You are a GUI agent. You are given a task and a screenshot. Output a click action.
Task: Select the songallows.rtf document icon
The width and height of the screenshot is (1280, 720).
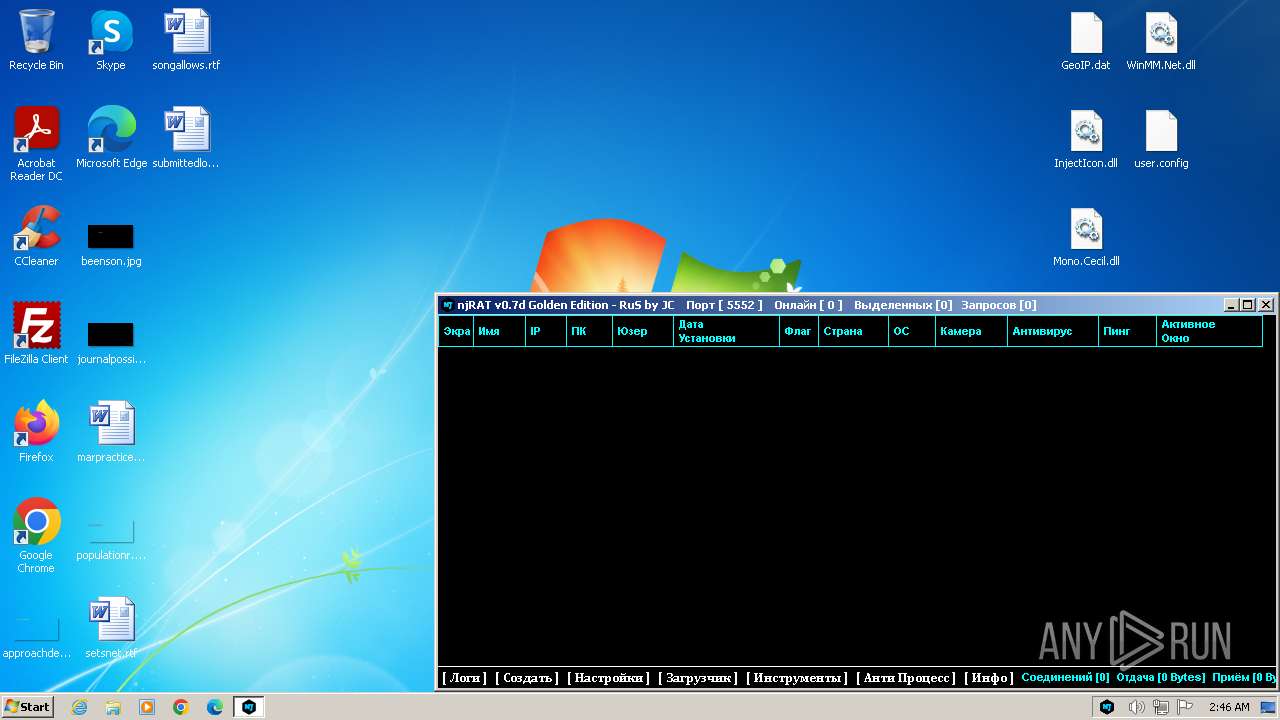pos(186,40)
